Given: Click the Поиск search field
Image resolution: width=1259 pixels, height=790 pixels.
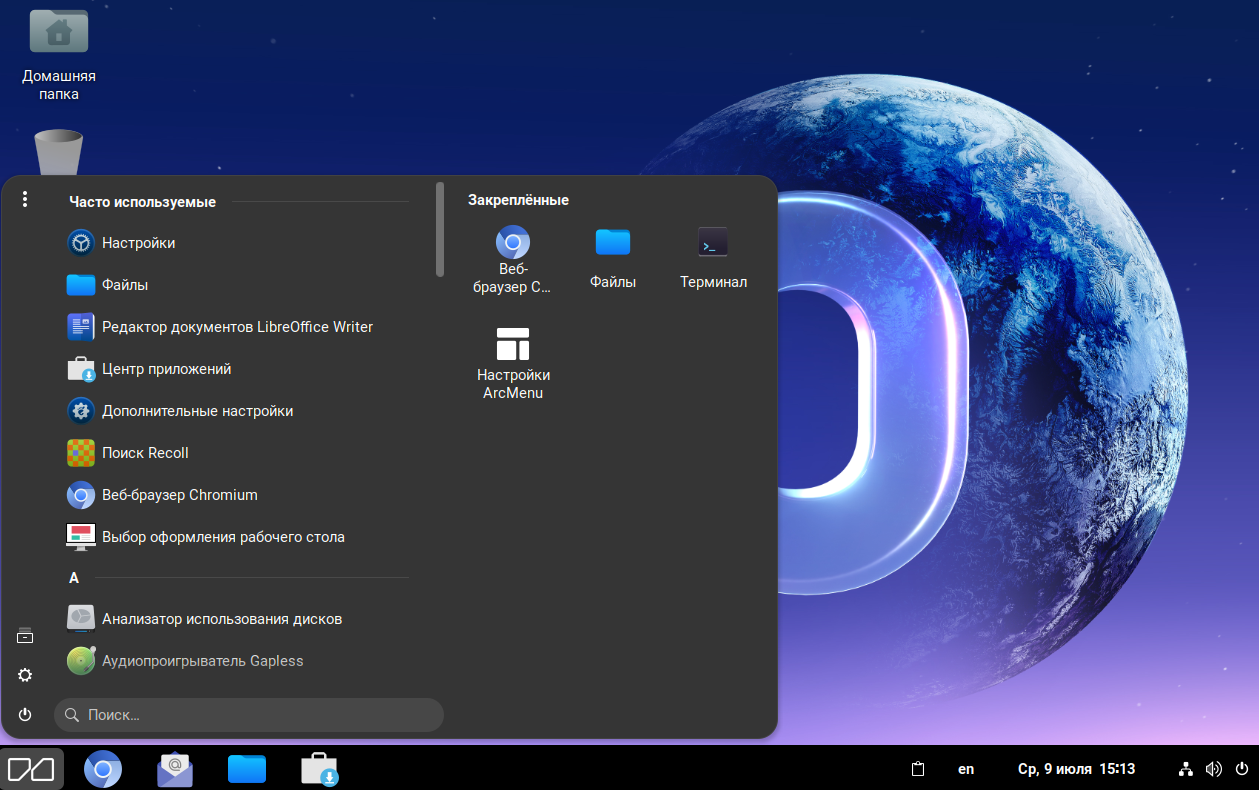Looking at the screenshot, I should (250, 715).
